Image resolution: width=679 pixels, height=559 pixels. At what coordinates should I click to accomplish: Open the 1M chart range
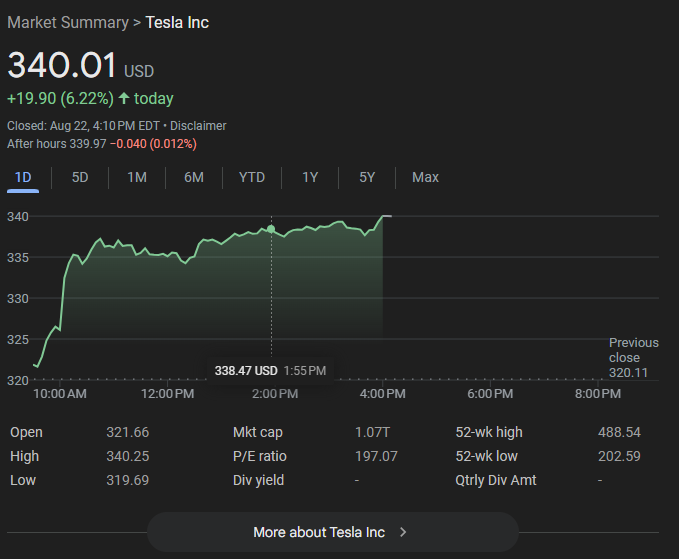(x=137, y=177)
